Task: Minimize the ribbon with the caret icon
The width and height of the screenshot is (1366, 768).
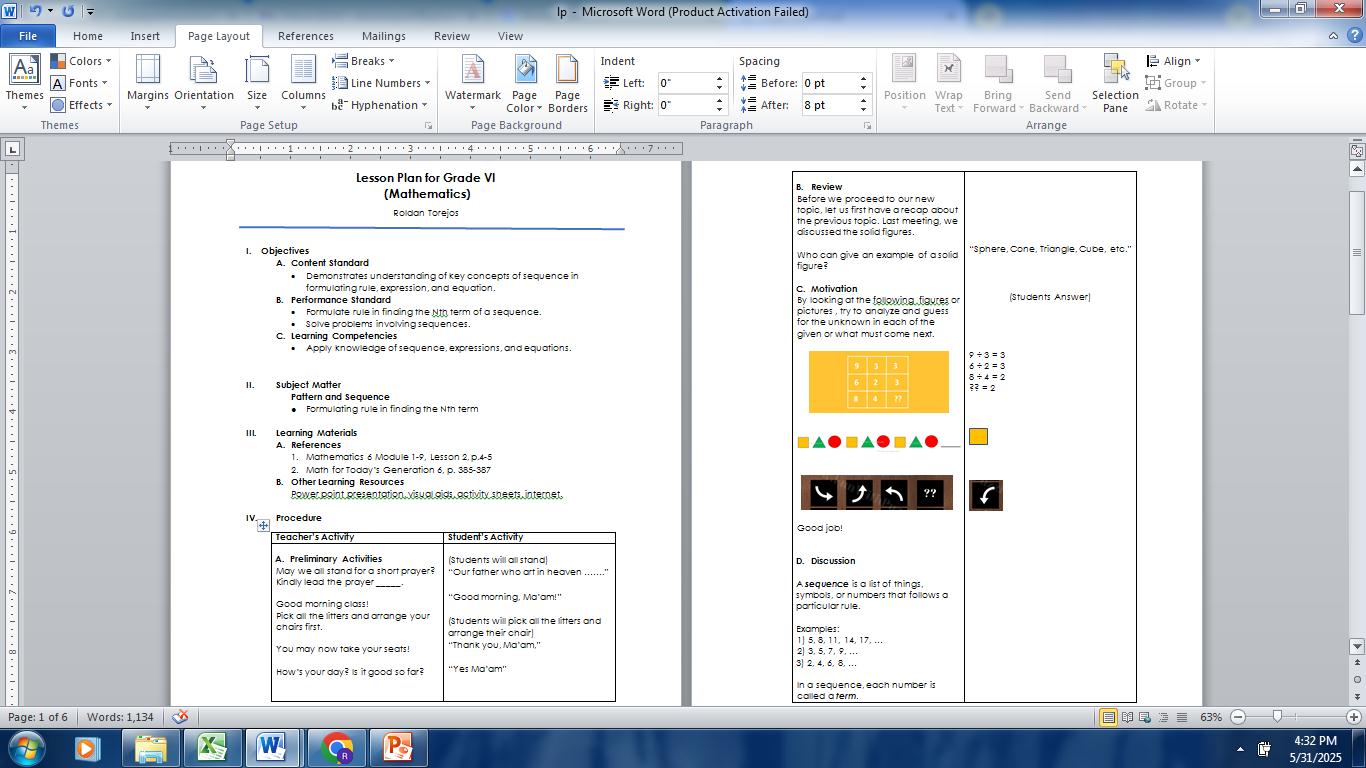Action: tap(1333, 36)
